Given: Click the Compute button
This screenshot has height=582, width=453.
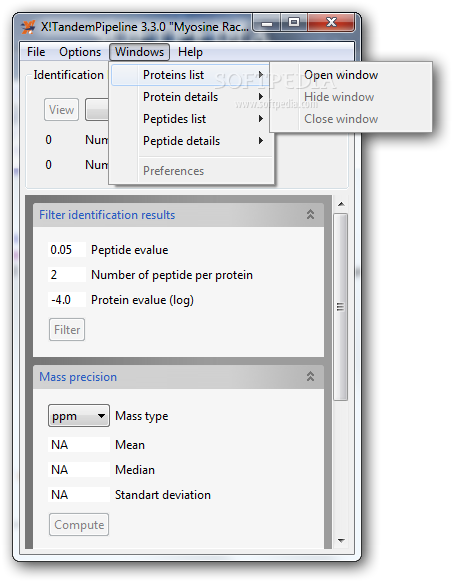Looking at the screenshot, I should coord(79,524).
